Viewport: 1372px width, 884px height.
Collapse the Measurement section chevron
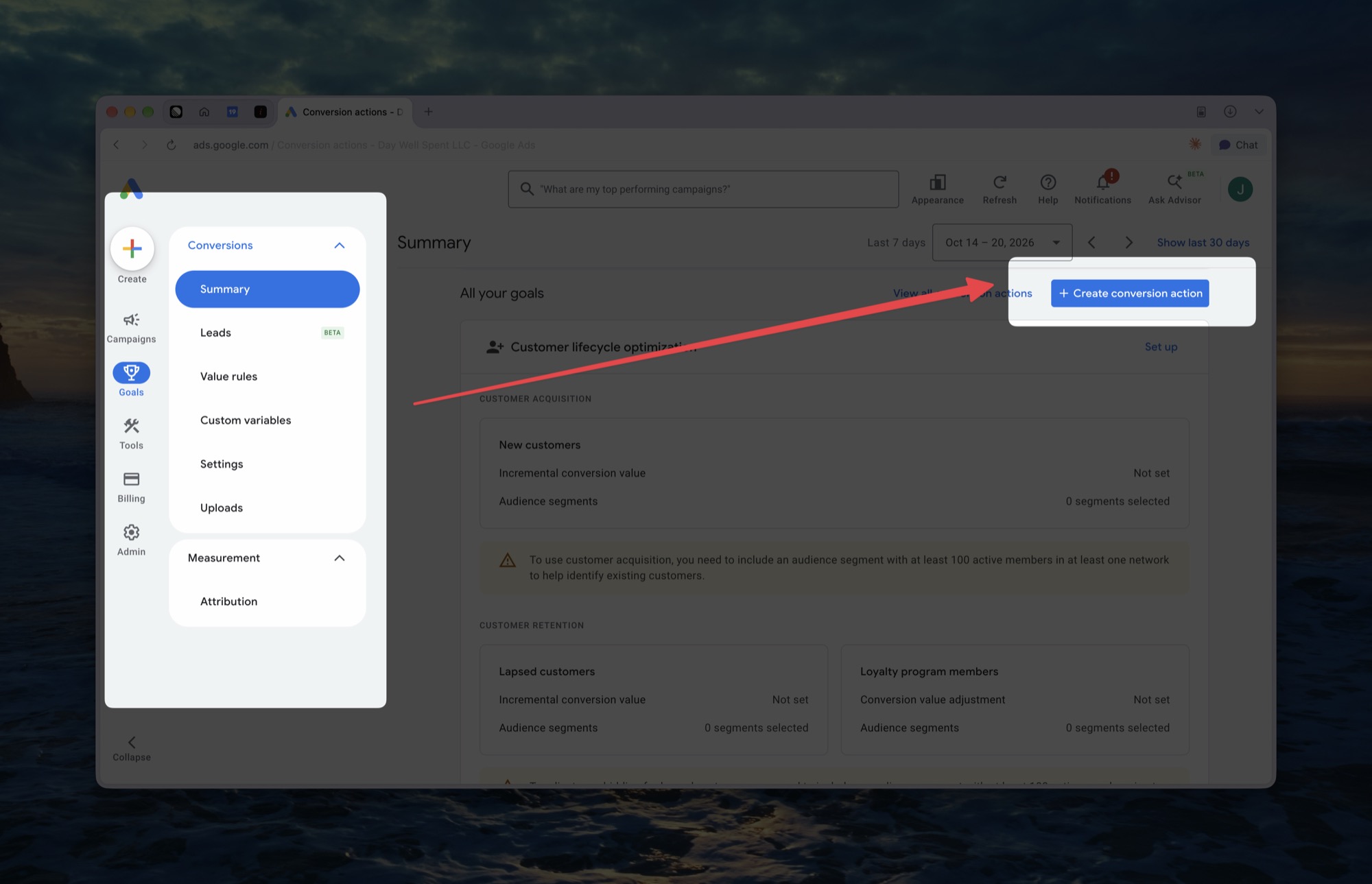click(340, 558)
